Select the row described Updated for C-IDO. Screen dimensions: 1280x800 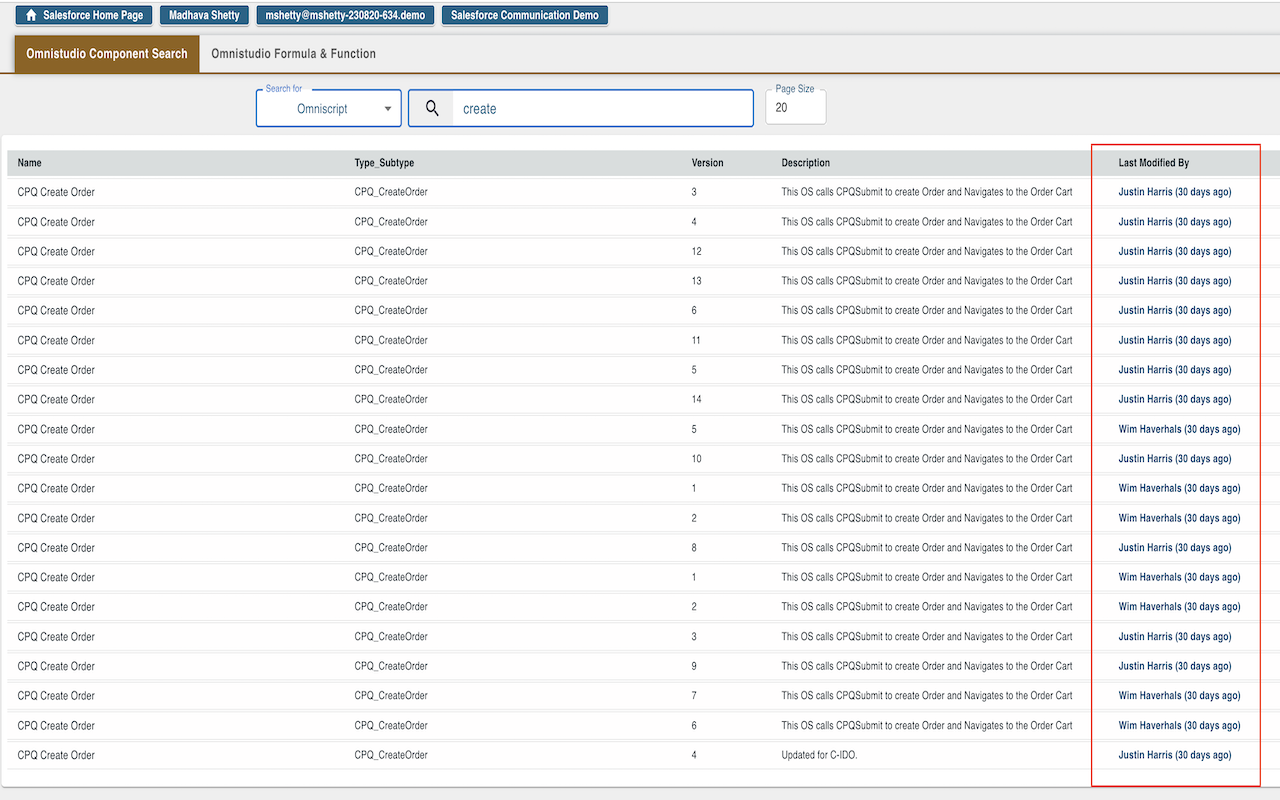819,756
